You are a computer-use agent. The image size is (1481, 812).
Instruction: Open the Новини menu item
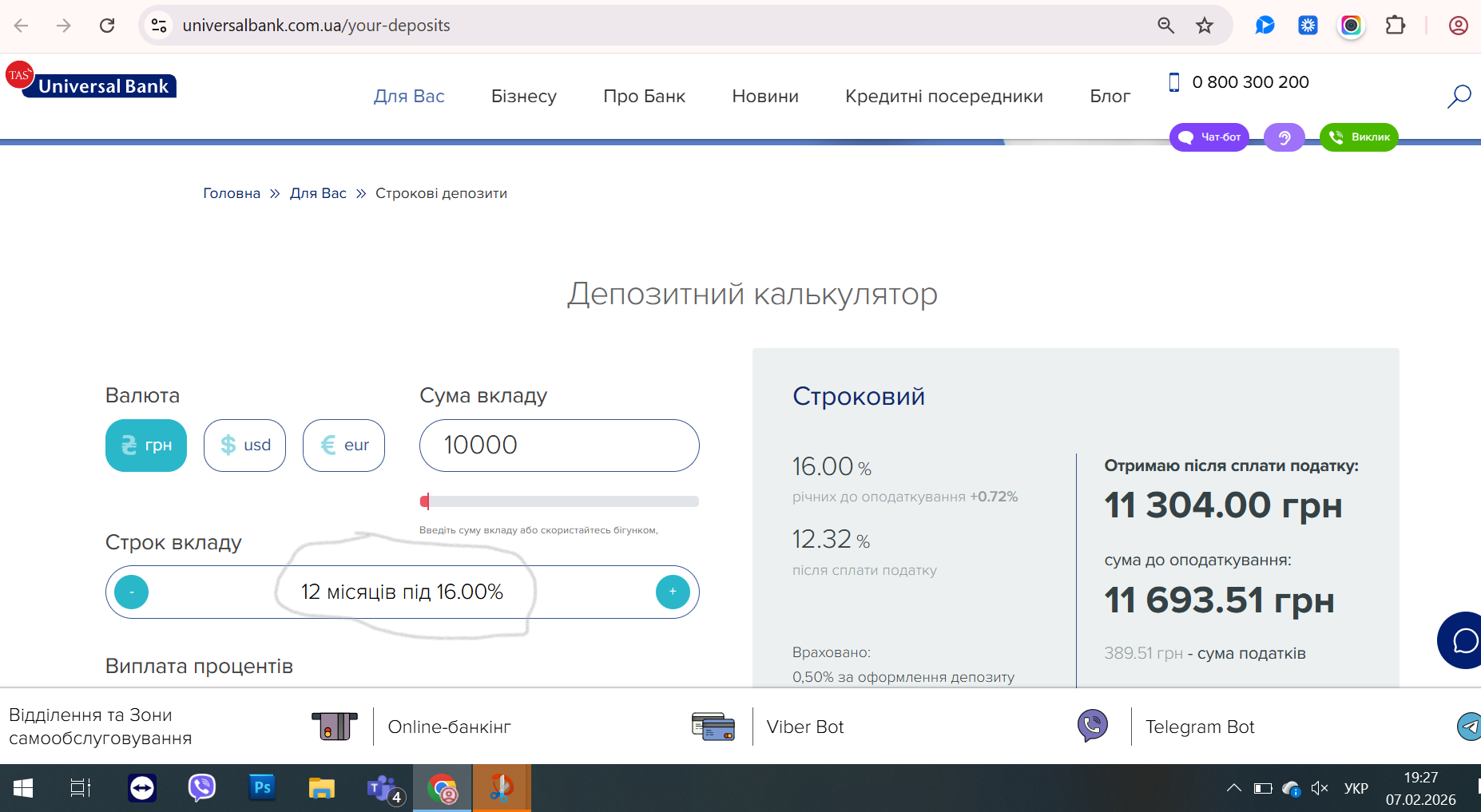765,96
